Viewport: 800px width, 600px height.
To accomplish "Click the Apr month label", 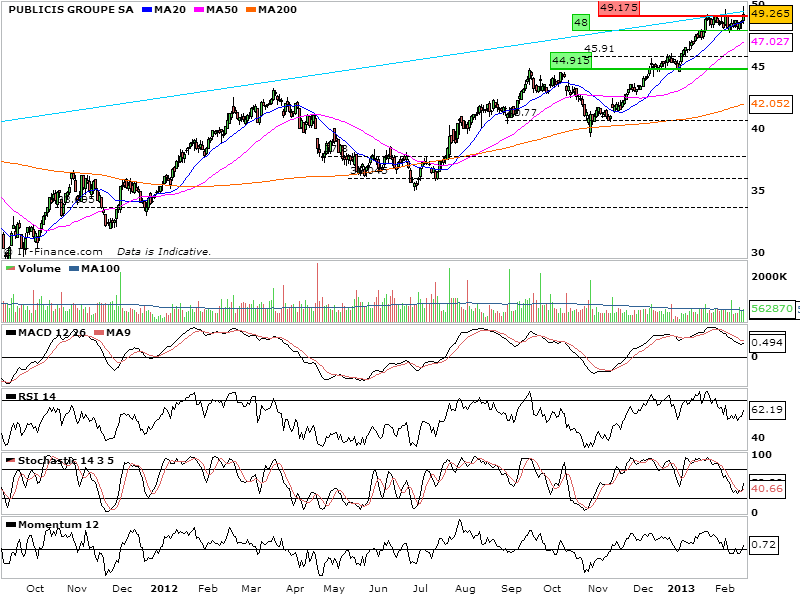I will pyautogui.click(x=295, y=589).
